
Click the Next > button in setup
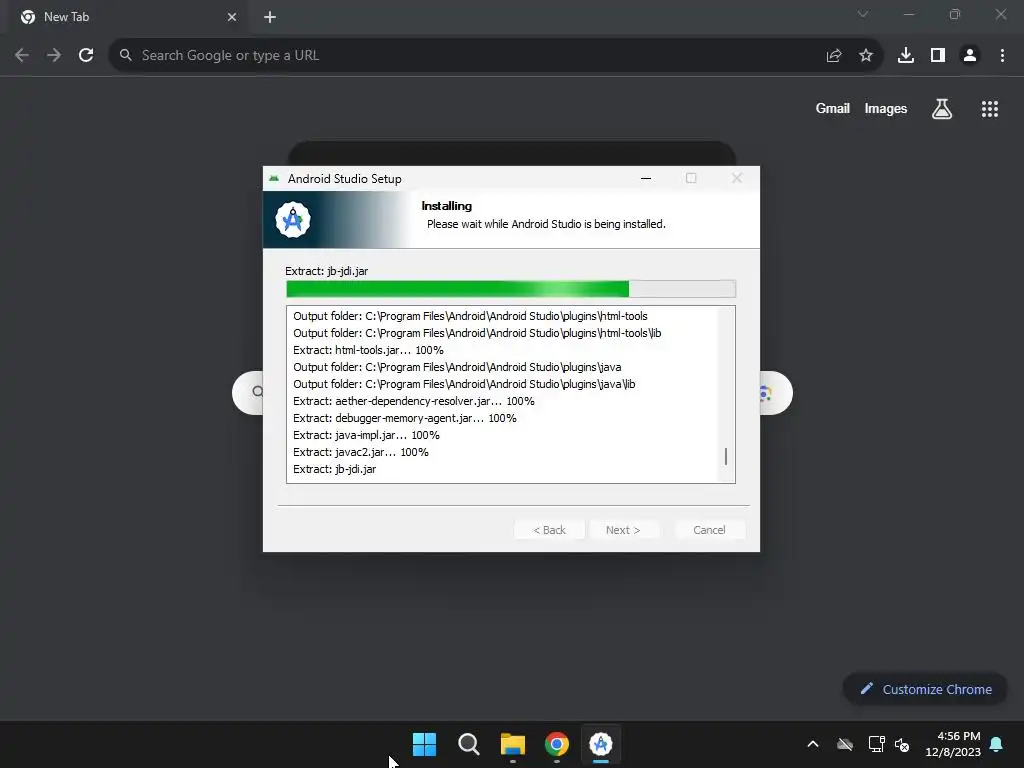point(623,530)
